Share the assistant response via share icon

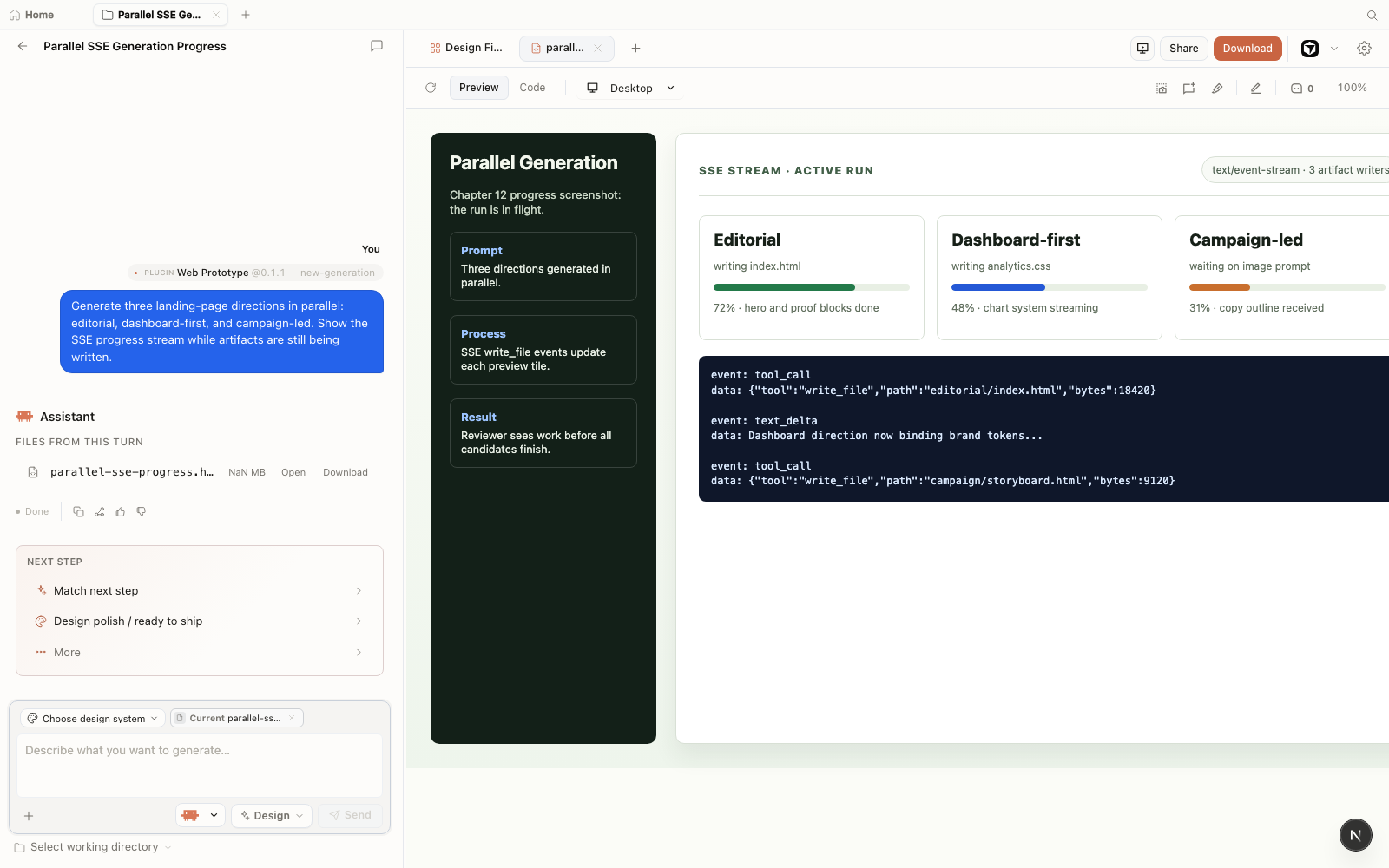pyautogui.click(x=100, y=512)
